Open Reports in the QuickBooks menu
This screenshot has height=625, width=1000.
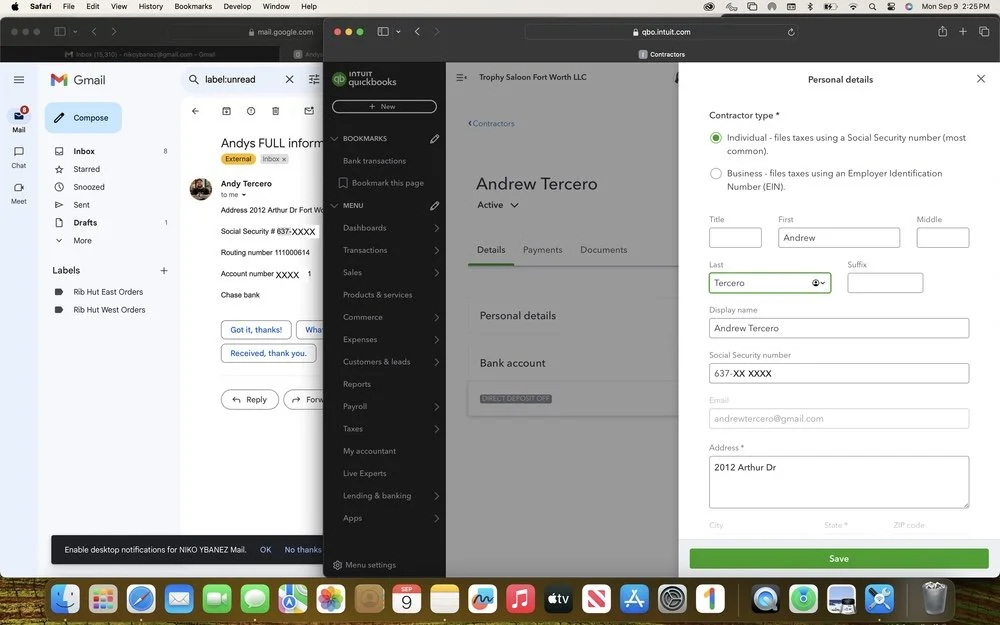pyautogui.click(x=357, y=384)
